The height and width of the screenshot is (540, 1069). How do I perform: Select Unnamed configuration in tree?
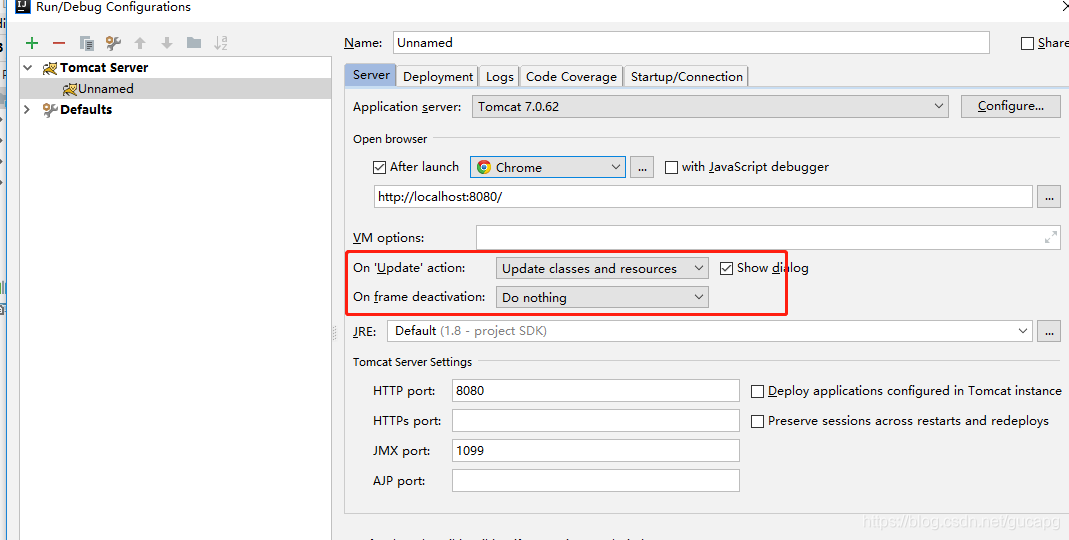[x=175, y=89]
